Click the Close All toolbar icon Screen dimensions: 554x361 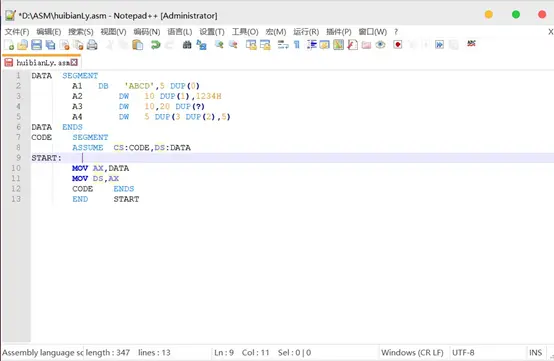point(78,45)
